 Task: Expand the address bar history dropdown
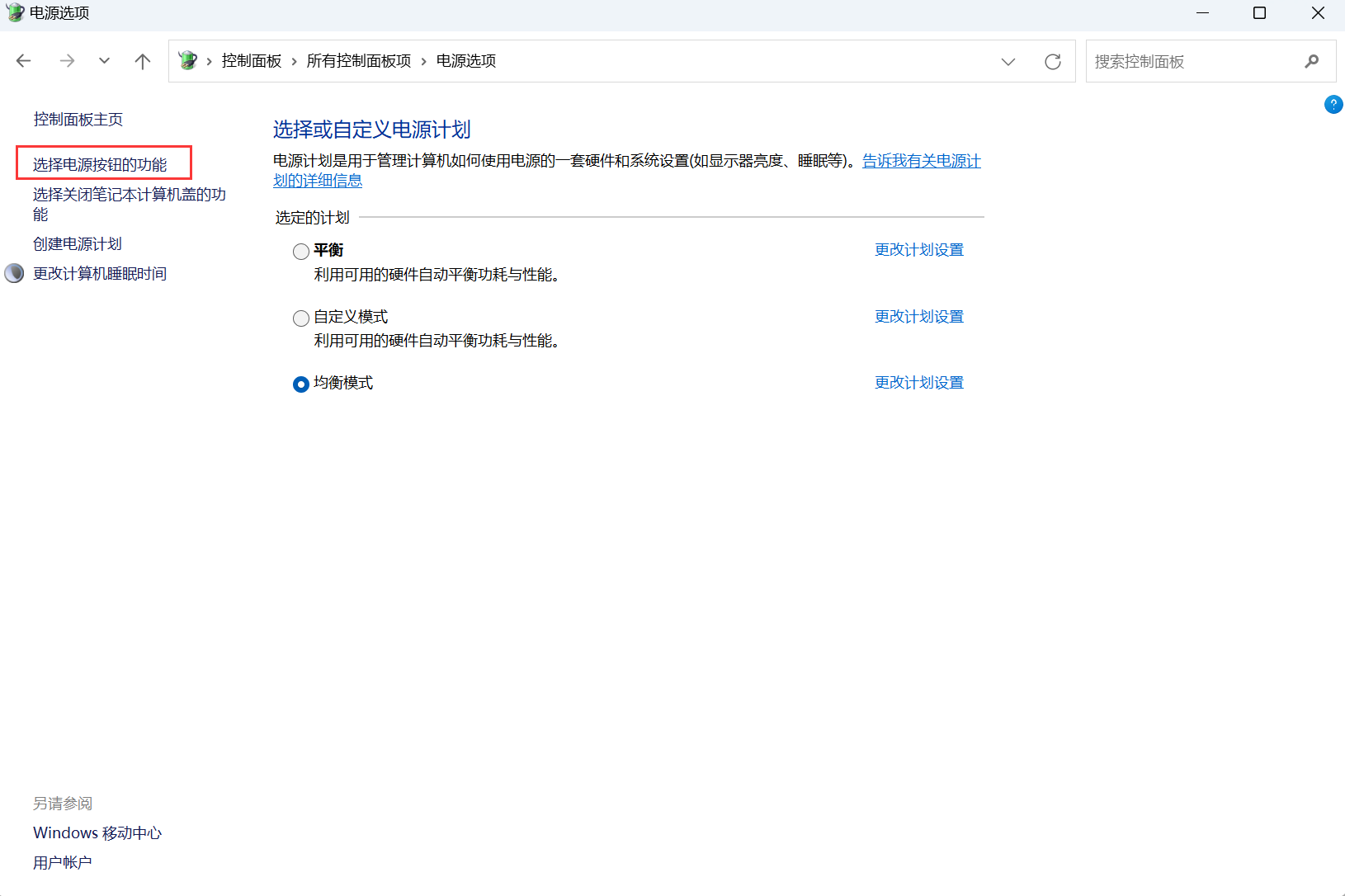[1008, 62]
